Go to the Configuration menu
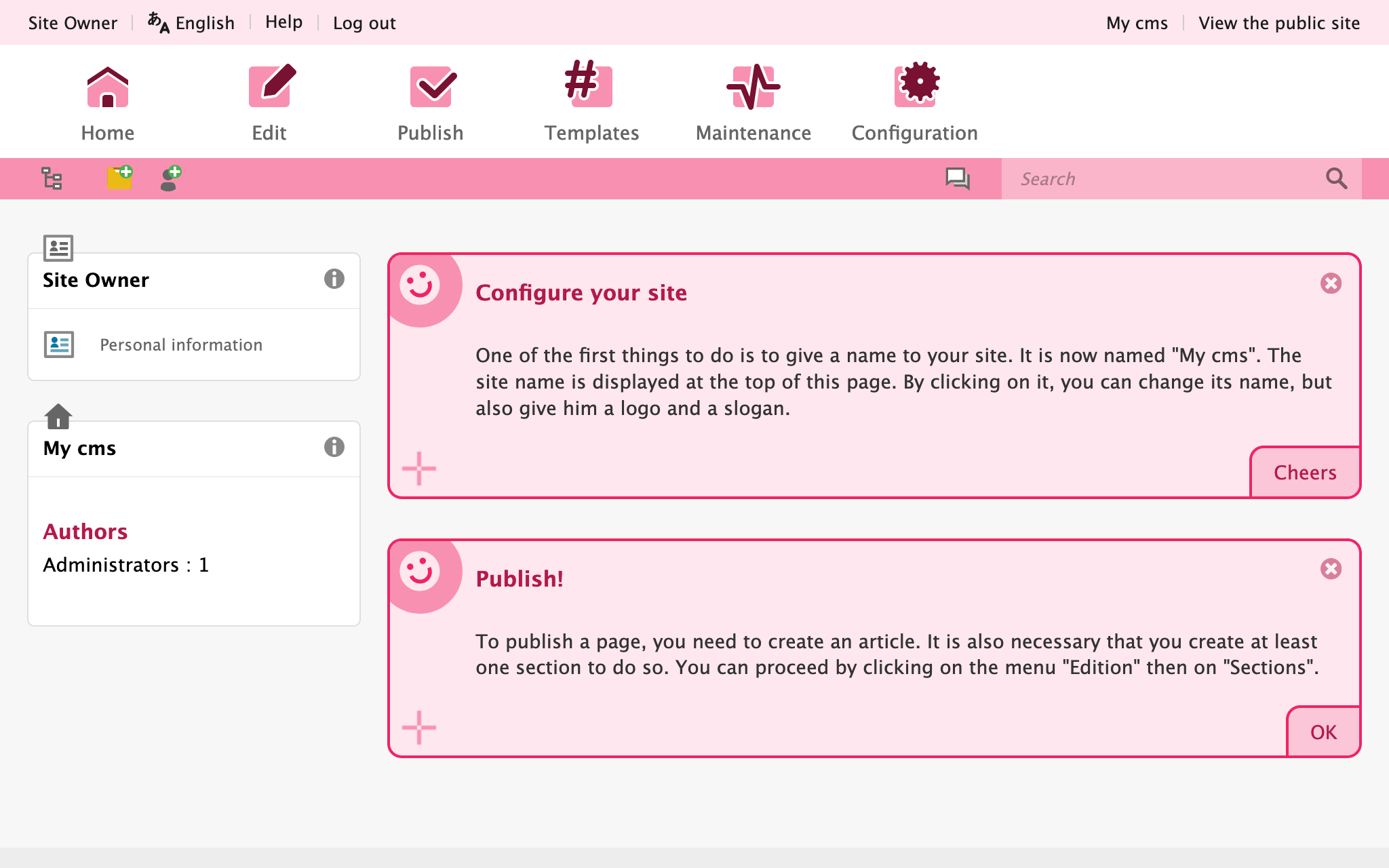Screen dimensions: 1389x868 click(914, 103)
